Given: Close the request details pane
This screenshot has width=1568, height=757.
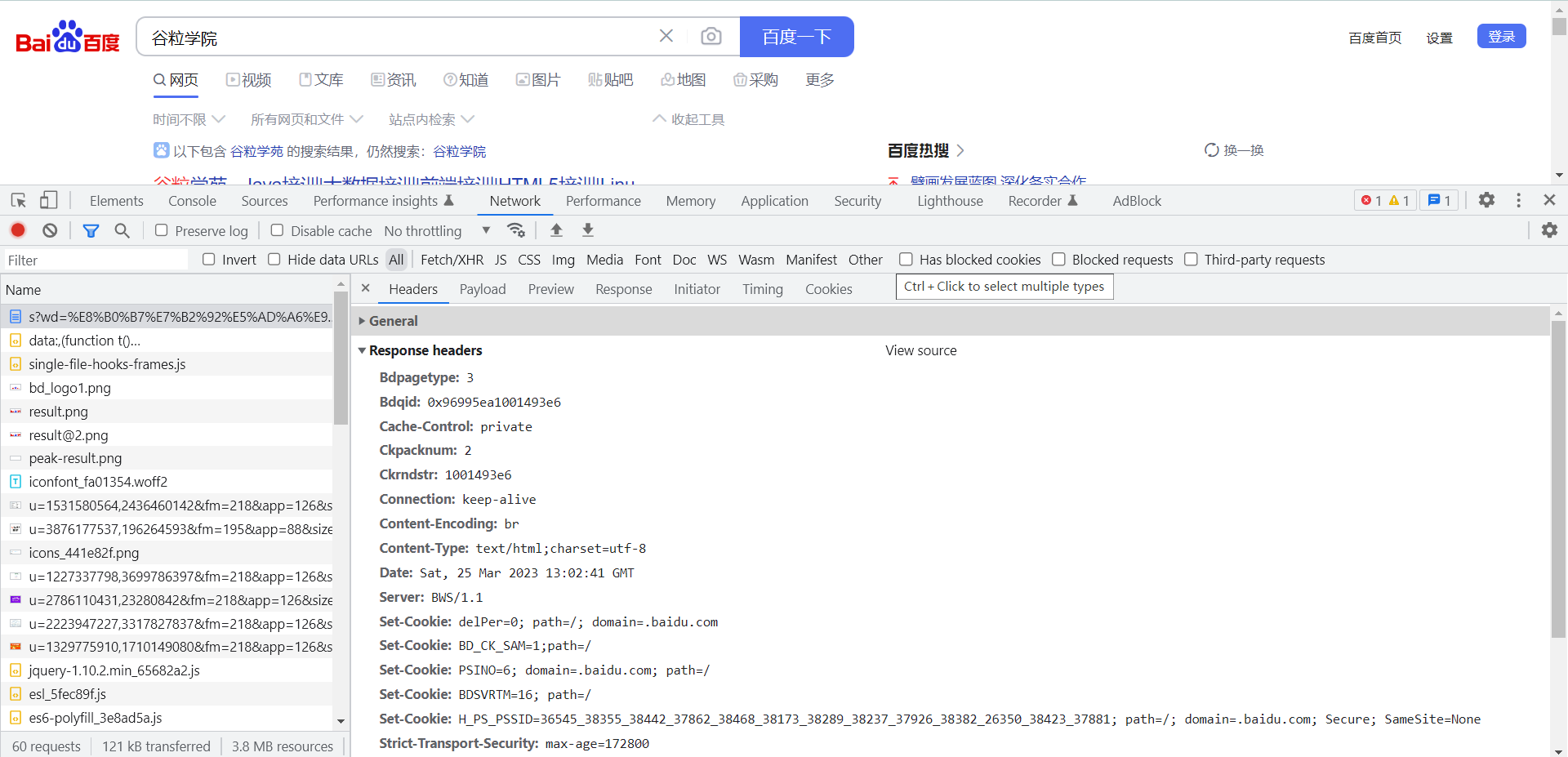Looking at the screenshot, I should click(366, 288).
